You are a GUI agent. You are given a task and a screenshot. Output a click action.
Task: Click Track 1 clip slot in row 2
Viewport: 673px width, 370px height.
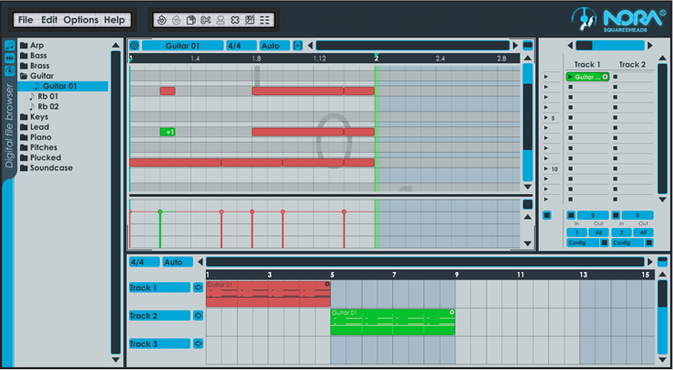[x=570, y=87]
